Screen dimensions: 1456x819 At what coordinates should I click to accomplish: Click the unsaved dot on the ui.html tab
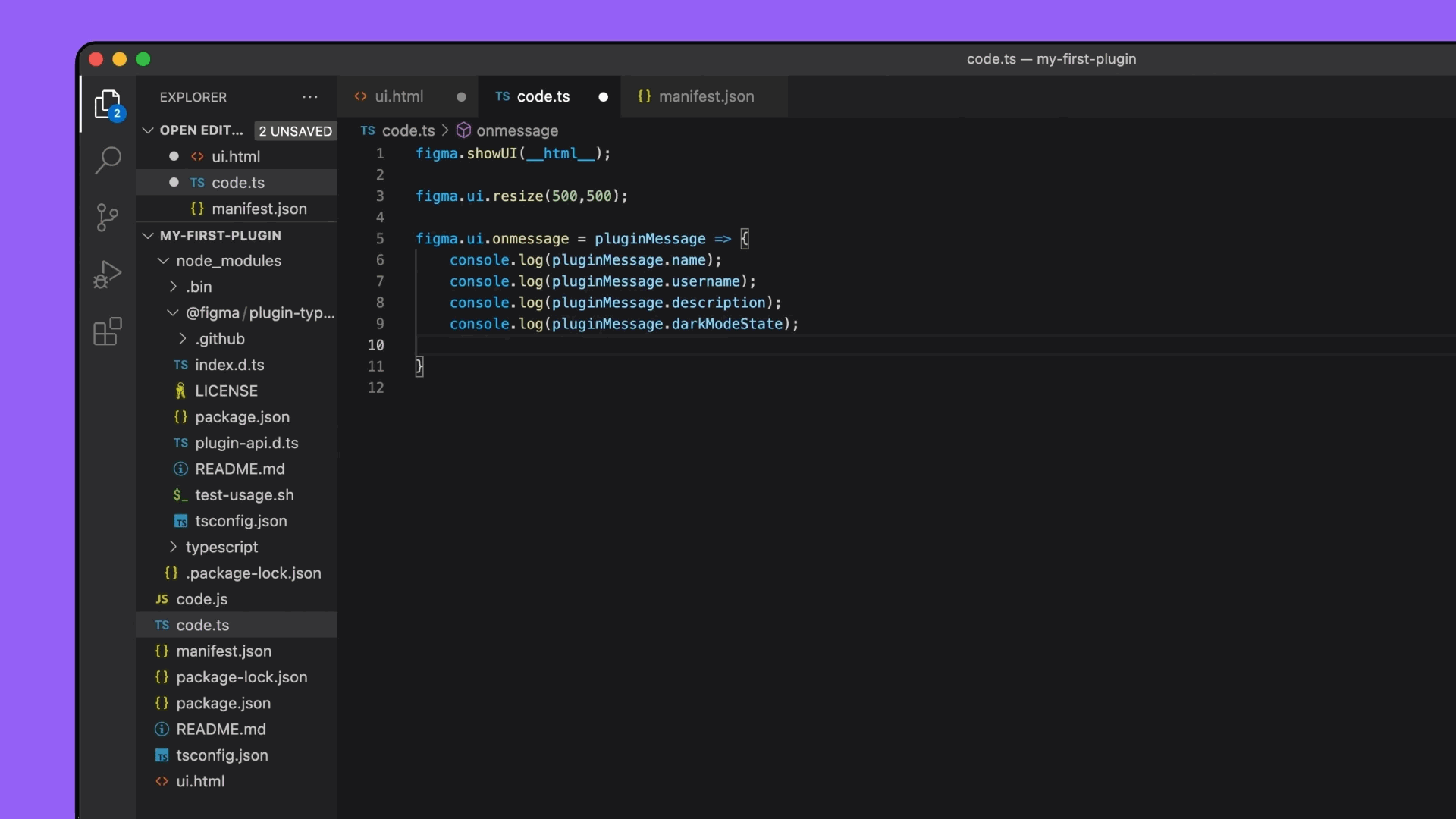pyautogui.click(x=461, y=97)
